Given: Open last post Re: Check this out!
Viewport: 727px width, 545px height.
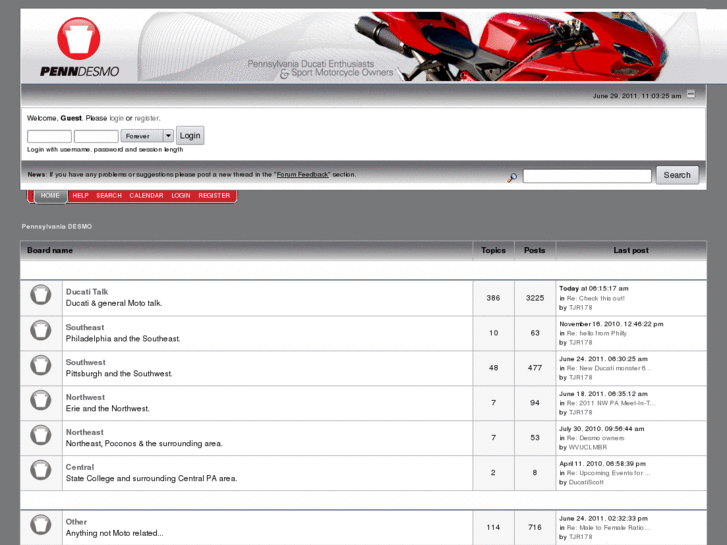Looking at the screenshot, I should pyautogui.click(x=595, y=298).
